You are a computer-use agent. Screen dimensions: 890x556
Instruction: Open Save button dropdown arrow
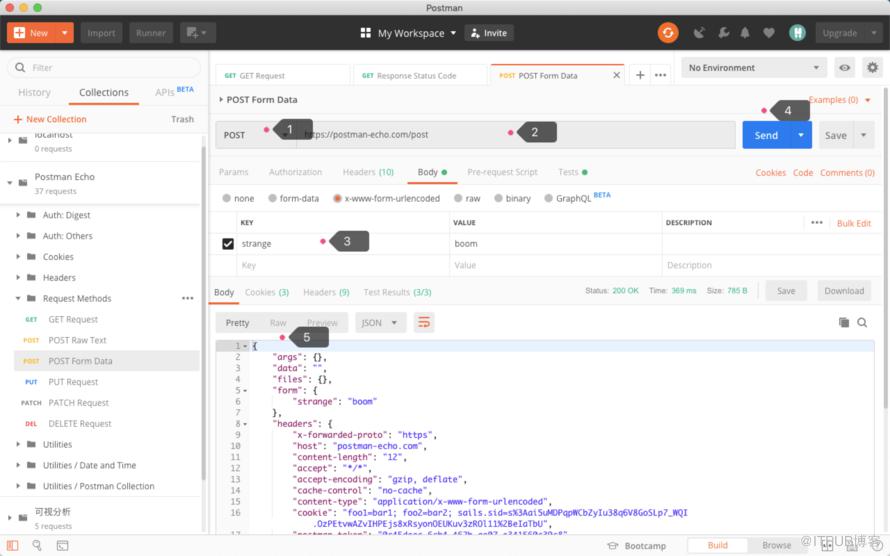tap(863, 135)
